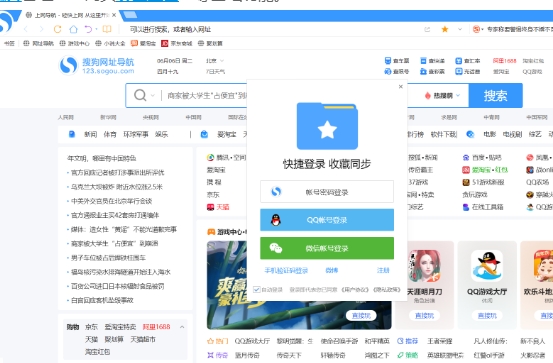Open the dropdown arrow beside the undo icon
This screenshot has width=553, height=363.
(96, 29)
